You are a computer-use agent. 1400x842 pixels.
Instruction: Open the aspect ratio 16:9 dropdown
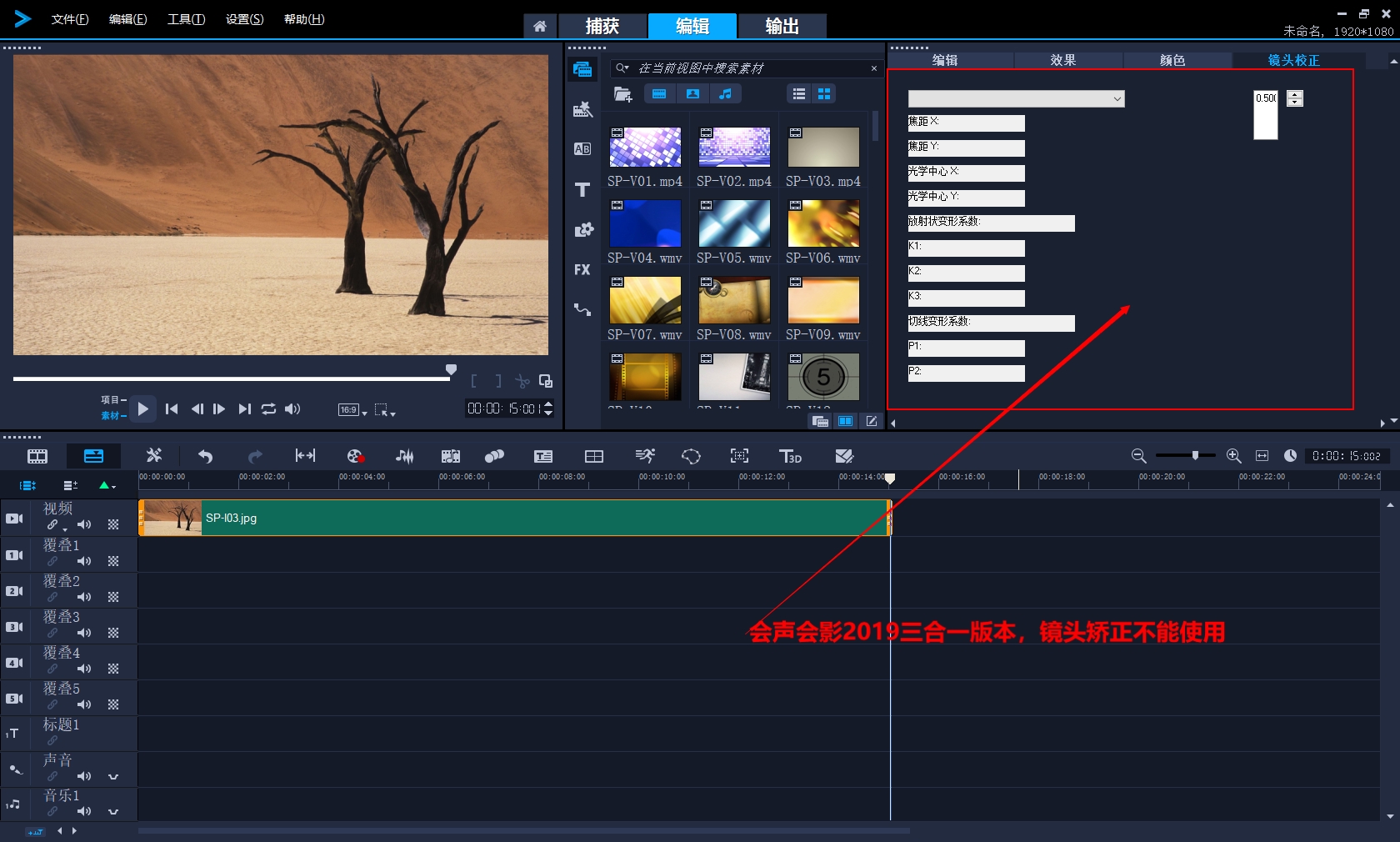[352, 409]
